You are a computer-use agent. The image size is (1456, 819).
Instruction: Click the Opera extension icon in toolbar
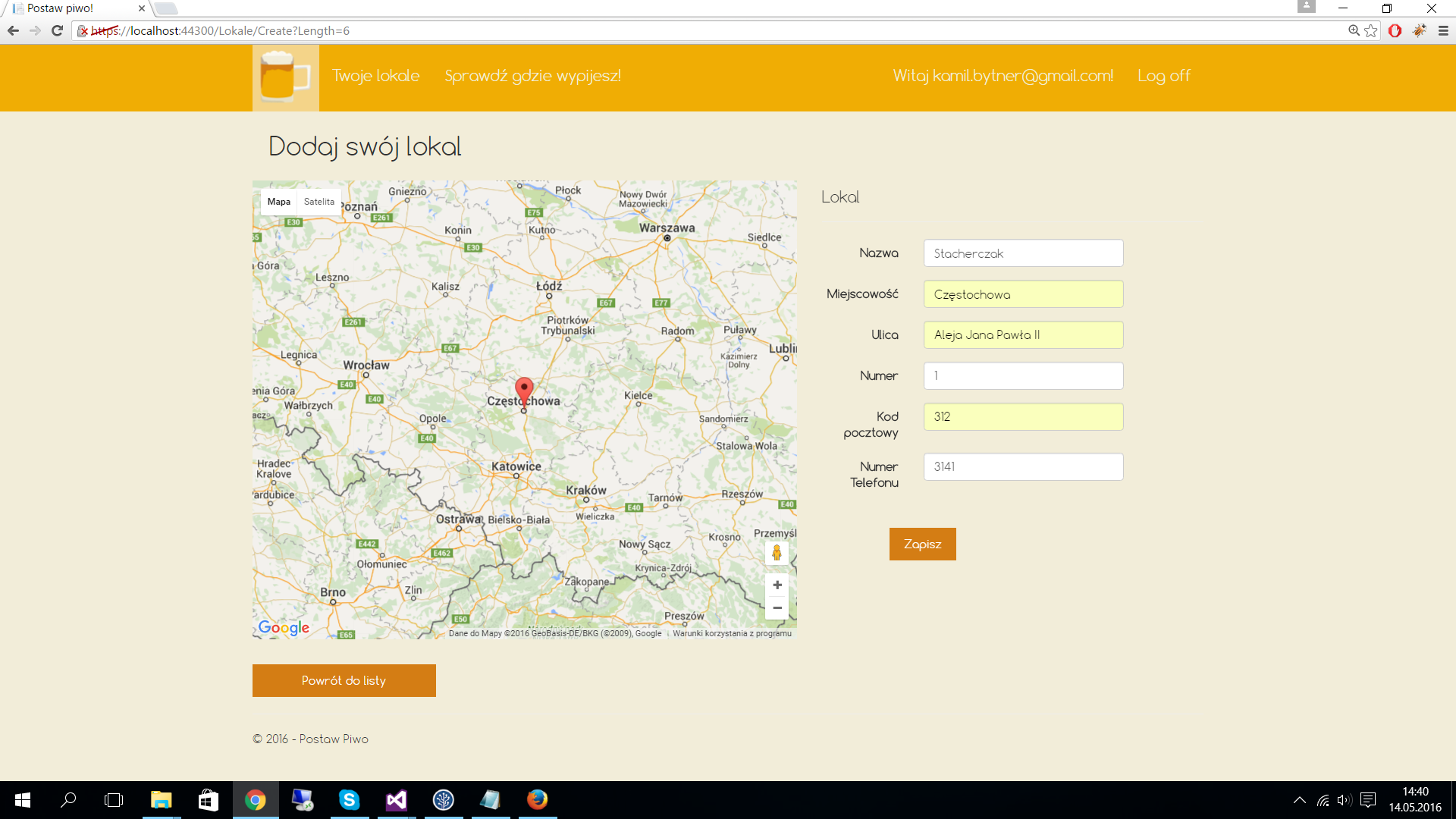click(1395, 31)
